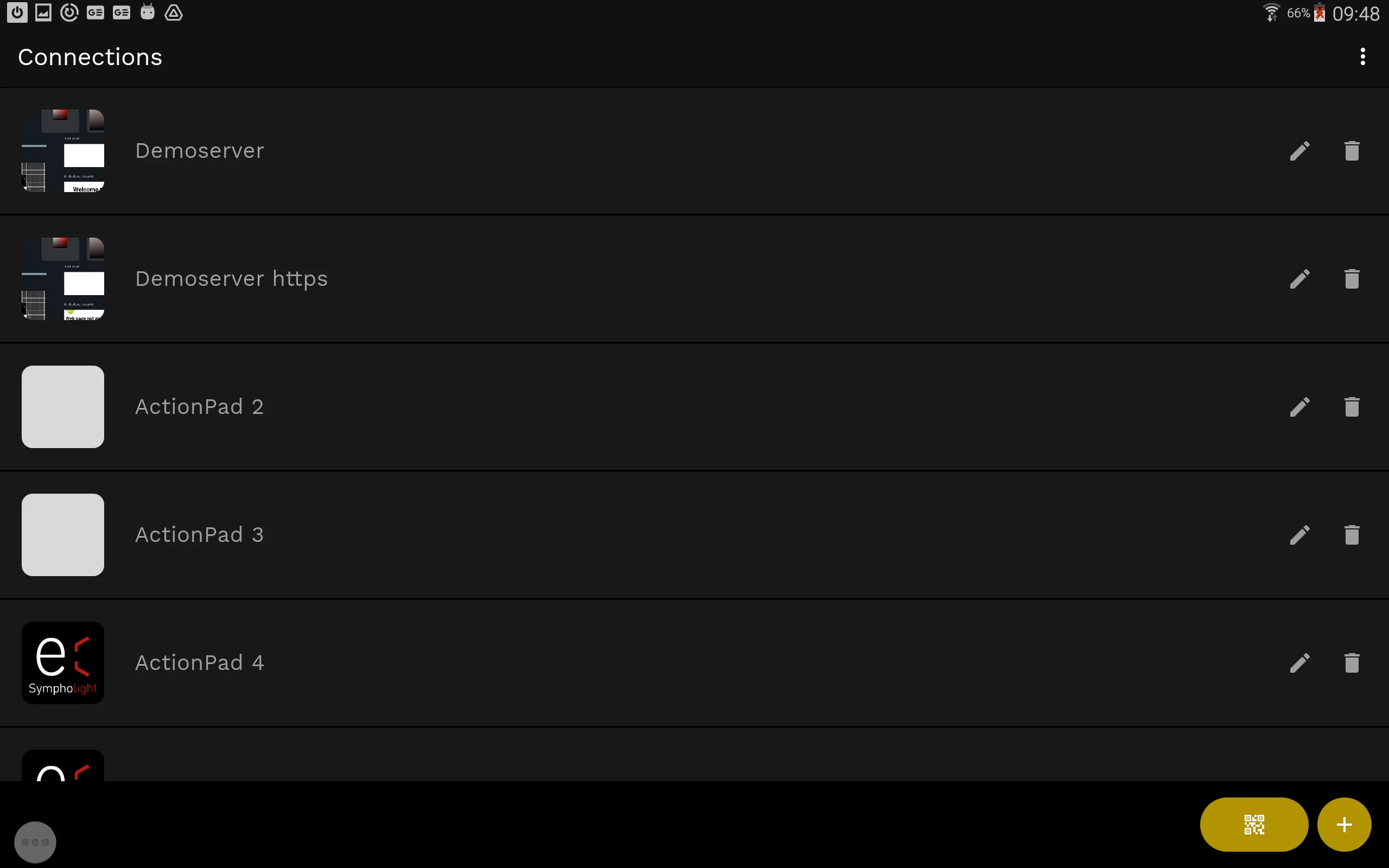
Task: Edit the Demoserver https connection
Action: [1299, 279]
